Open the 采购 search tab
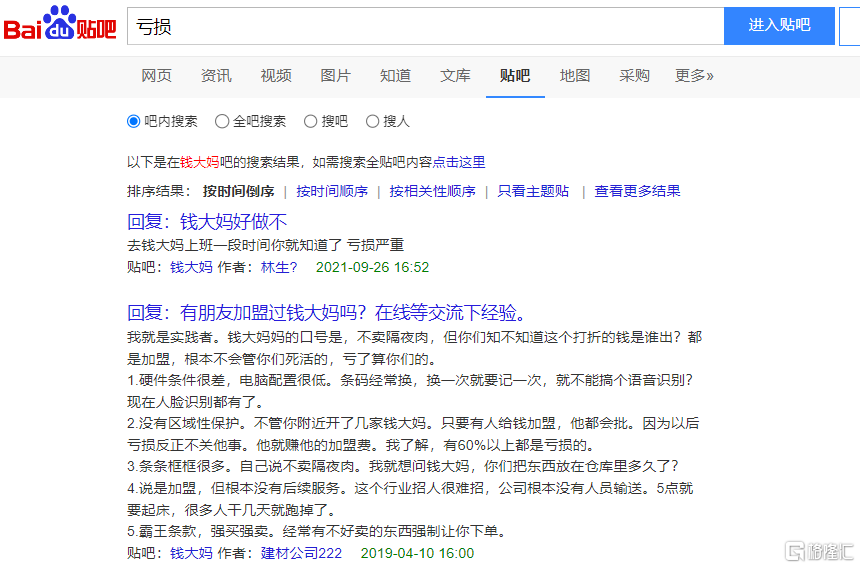 (635, 76)
